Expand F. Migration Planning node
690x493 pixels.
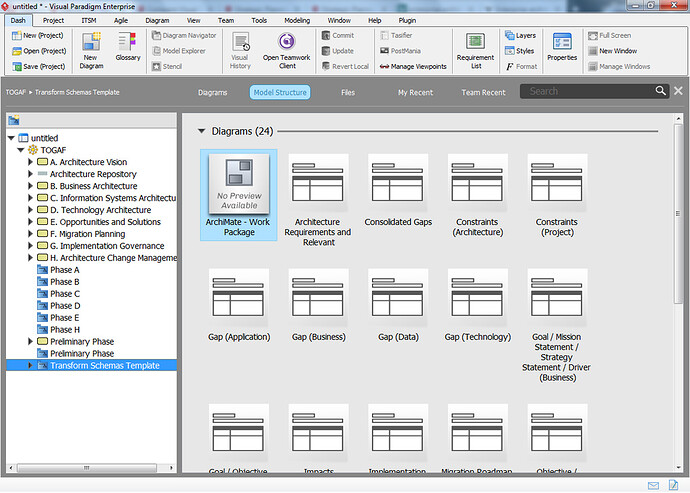tap(30, 234)
